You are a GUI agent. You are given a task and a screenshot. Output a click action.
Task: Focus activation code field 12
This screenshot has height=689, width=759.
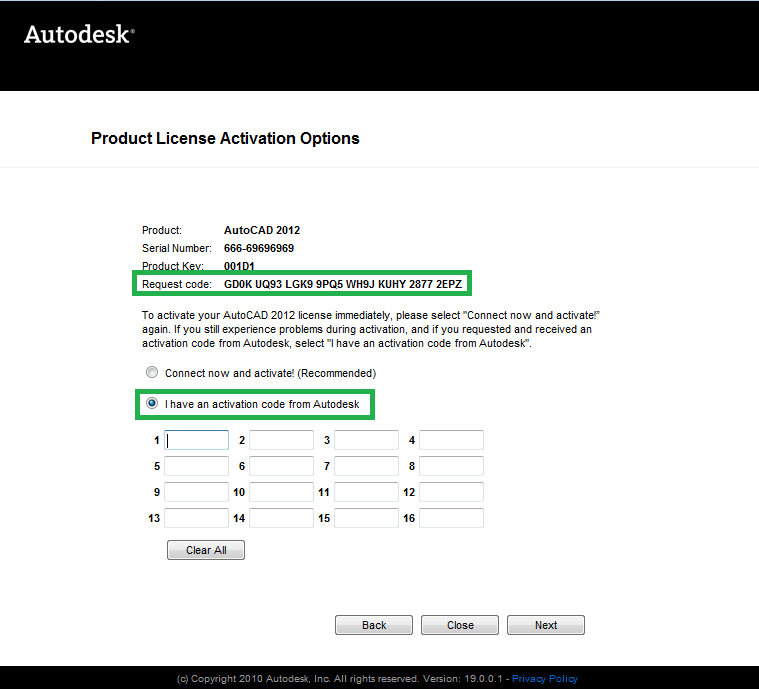click(452, 492)
